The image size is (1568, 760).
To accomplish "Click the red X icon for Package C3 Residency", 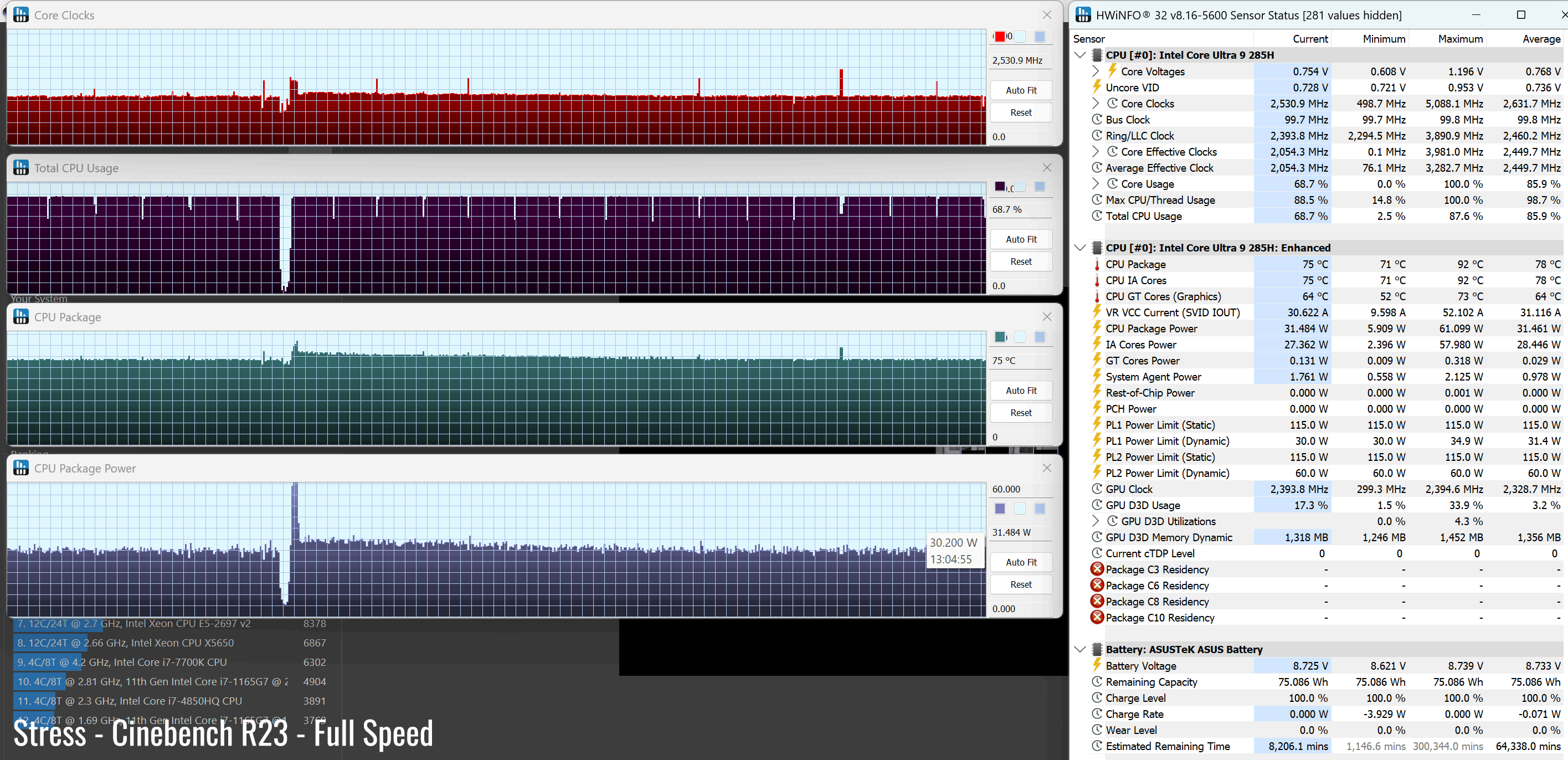I will [1097, 569].
